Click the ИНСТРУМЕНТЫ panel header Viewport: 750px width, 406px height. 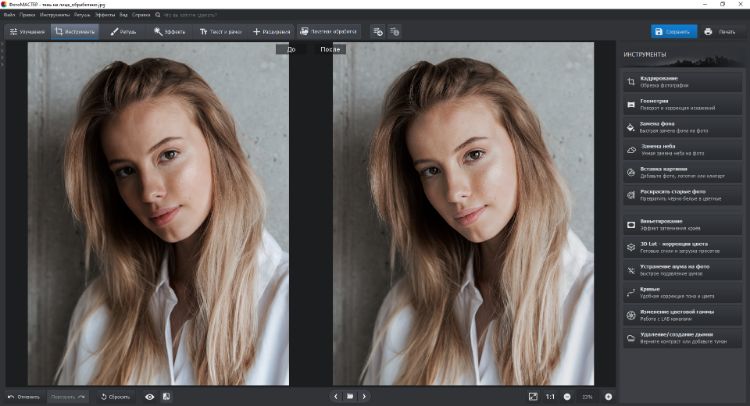click(644, 55)
